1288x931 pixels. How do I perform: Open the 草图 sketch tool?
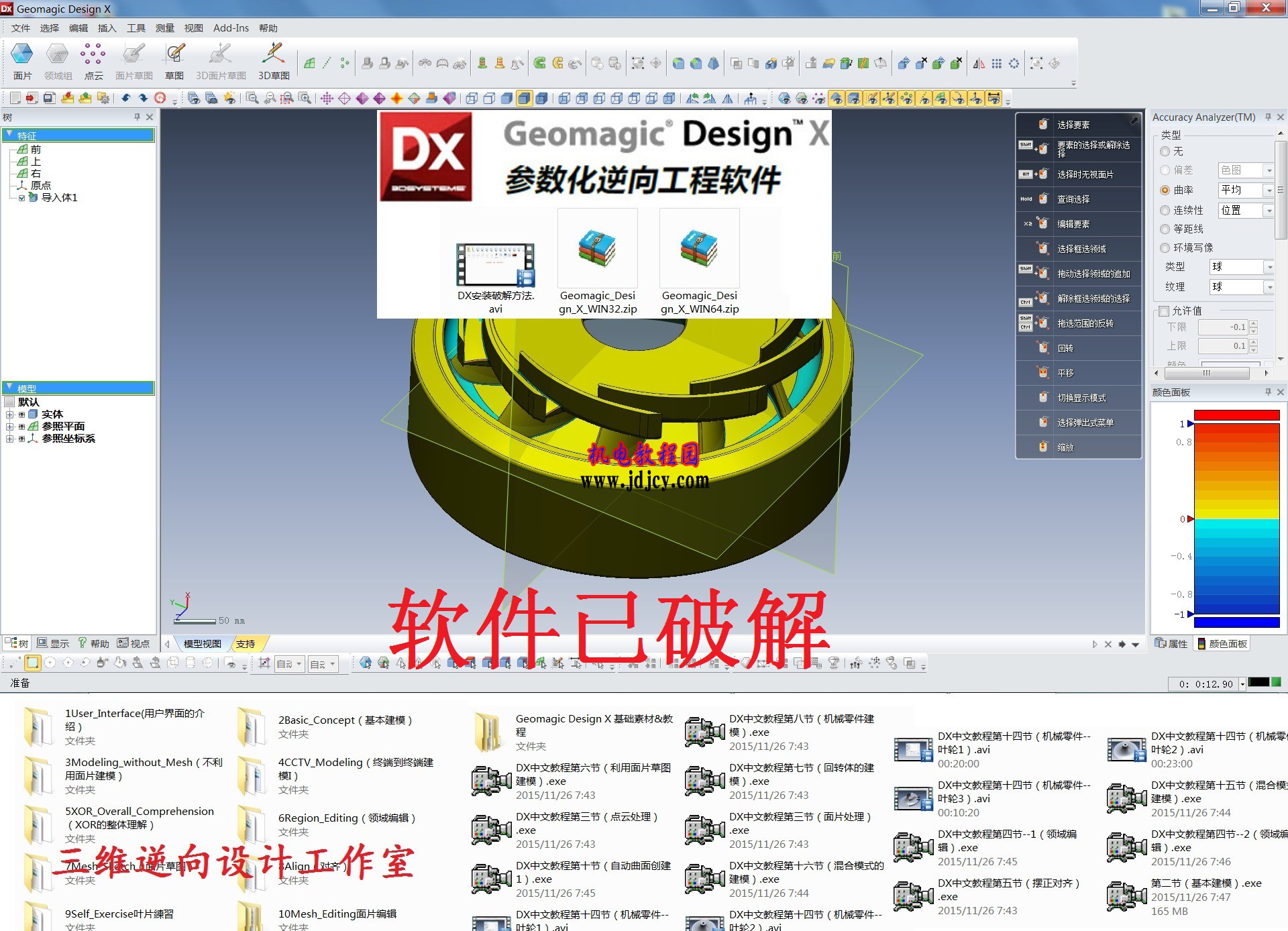click(x=174, y=61)
